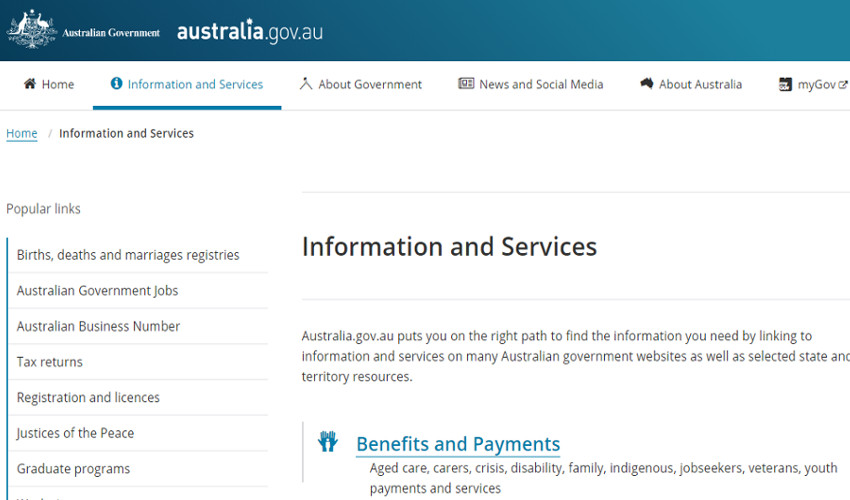Click the myGov icon
This screenshot has width=850, height=500.
pos(785,84)
